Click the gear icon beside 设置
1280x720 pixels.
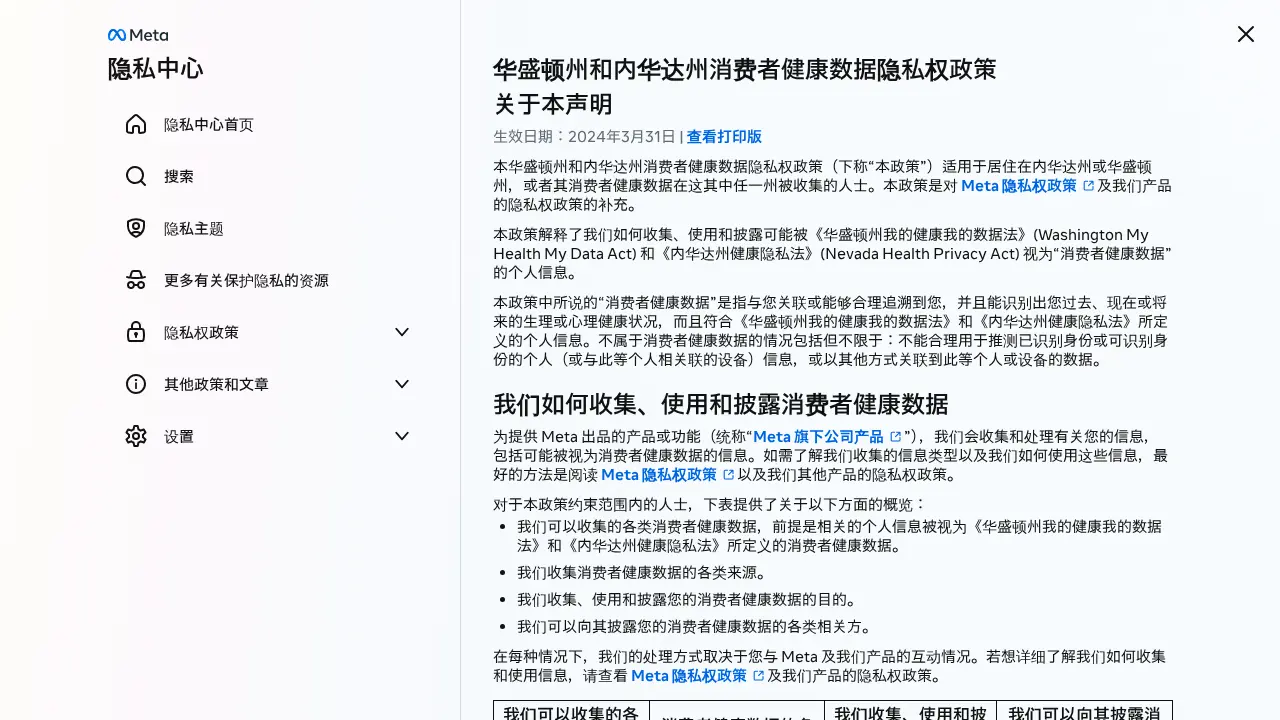136,436
